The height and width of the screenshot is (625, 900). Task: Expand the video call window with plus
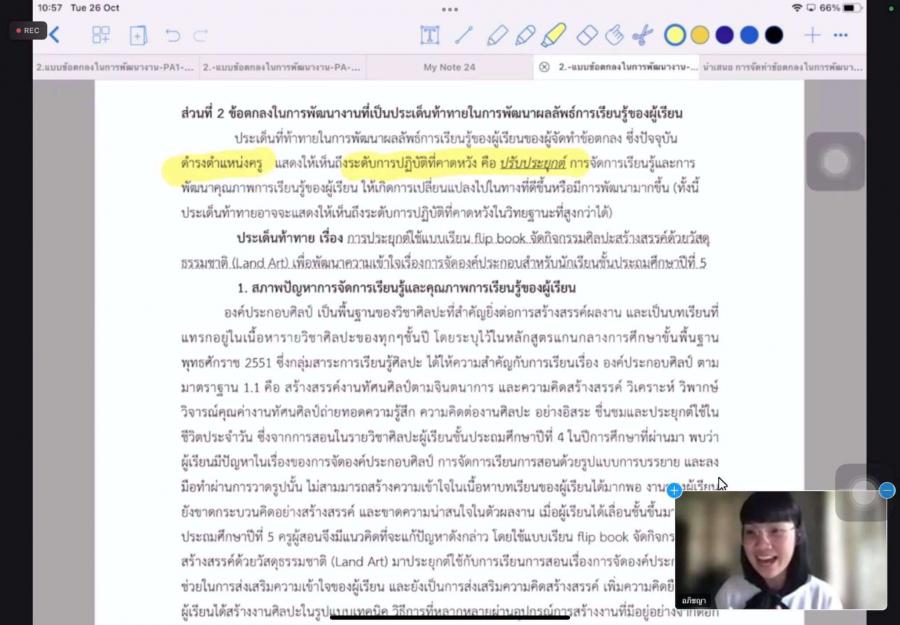pos(675,490)
